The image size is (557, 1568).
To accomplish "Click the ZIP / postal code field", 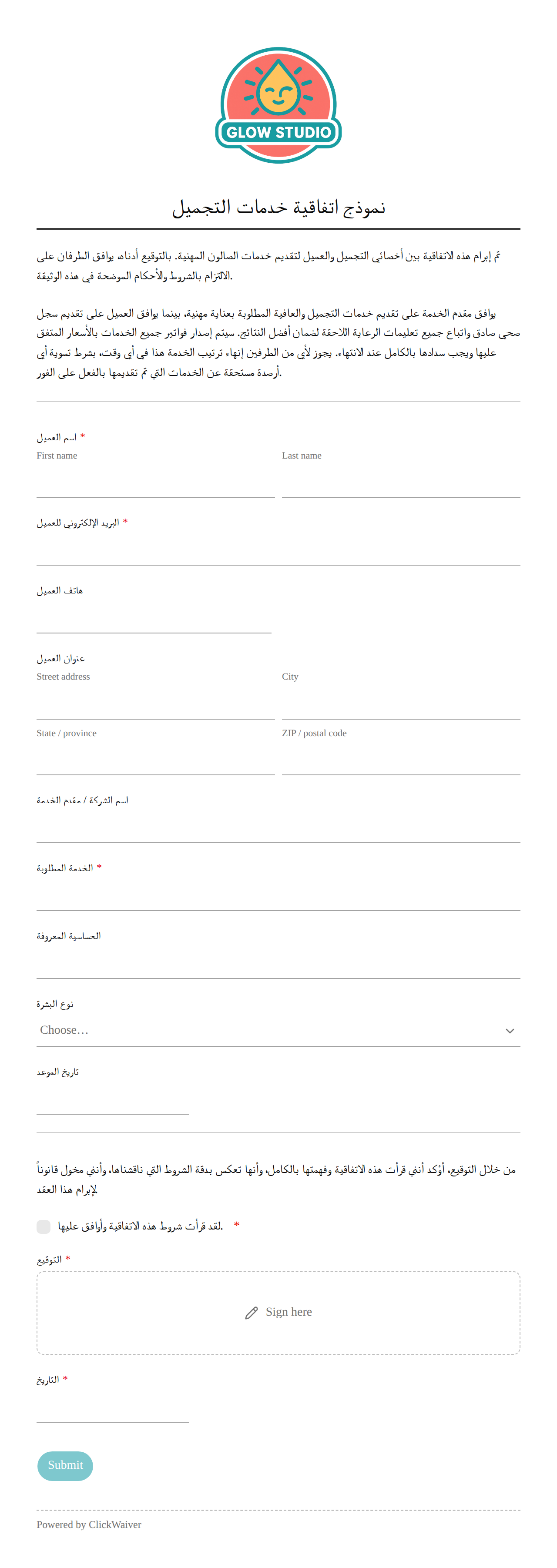I will [x=401, y=759].
